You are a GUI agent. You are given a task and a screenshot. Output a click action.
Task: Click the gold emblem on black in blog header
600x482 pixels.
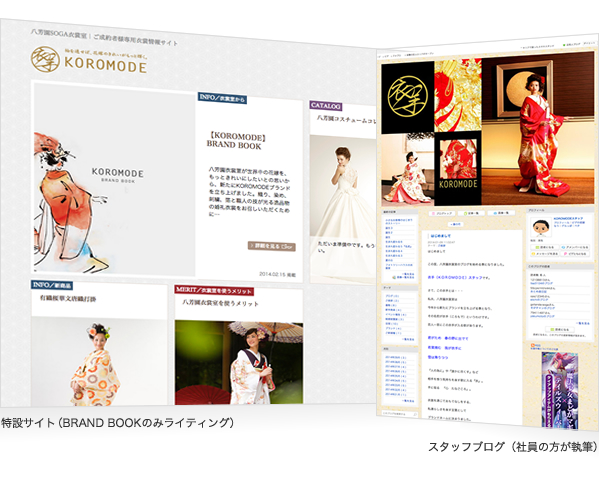(x=408, y=97)
